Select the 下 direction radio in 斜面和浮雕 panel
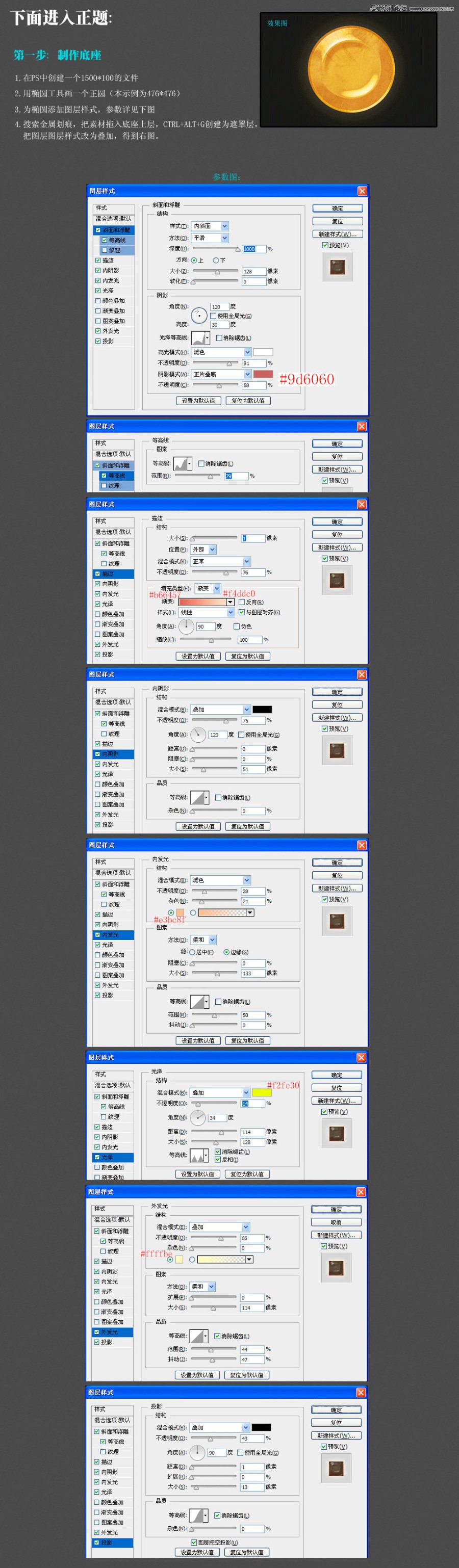The height and width of the screenshot is (1568, 459). [x=216, y=260]
